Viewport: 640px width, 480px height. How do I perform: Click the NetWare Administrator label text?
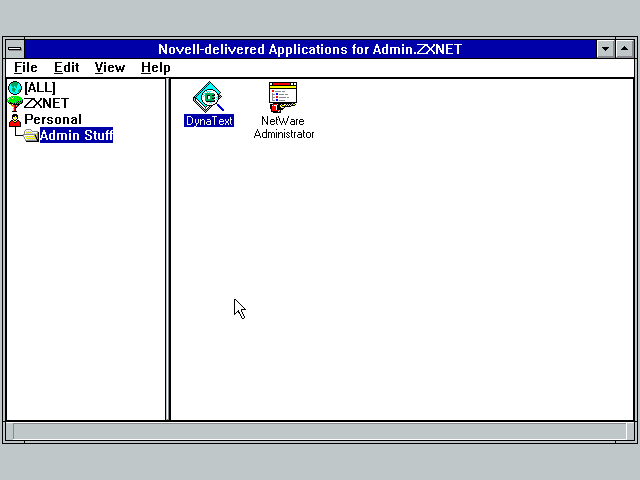click(284, 127)
